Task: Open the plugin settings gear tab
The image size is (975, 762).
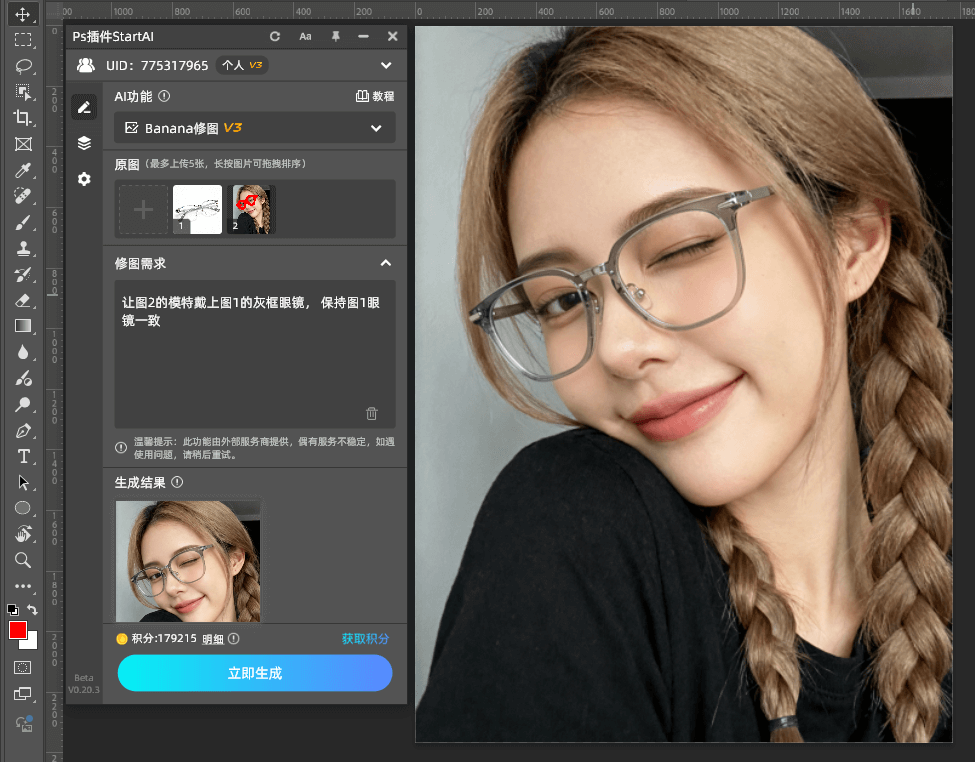Action: click(84, 179)
